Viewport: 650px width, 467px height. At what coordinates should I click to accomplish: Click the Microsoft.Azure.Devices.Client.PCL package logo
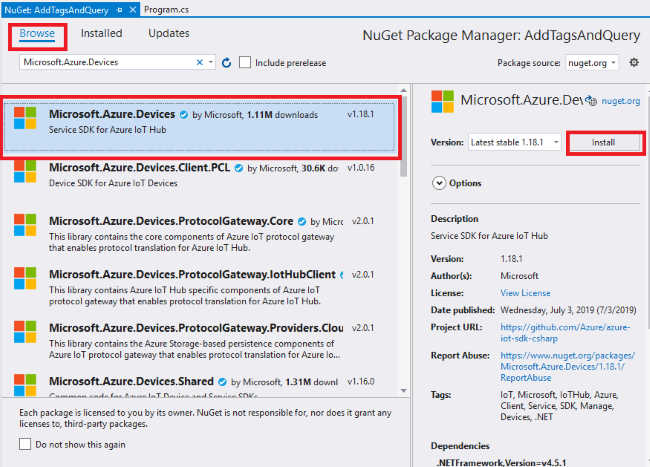coord(25,174)
